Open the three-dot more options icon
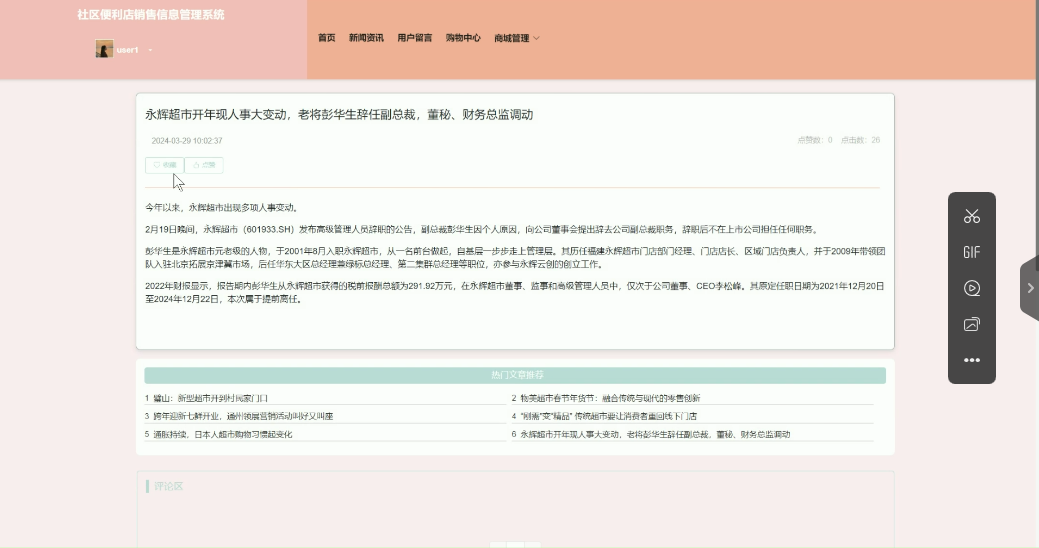This screenshot has width=1039, height=548. pos(971,360)
